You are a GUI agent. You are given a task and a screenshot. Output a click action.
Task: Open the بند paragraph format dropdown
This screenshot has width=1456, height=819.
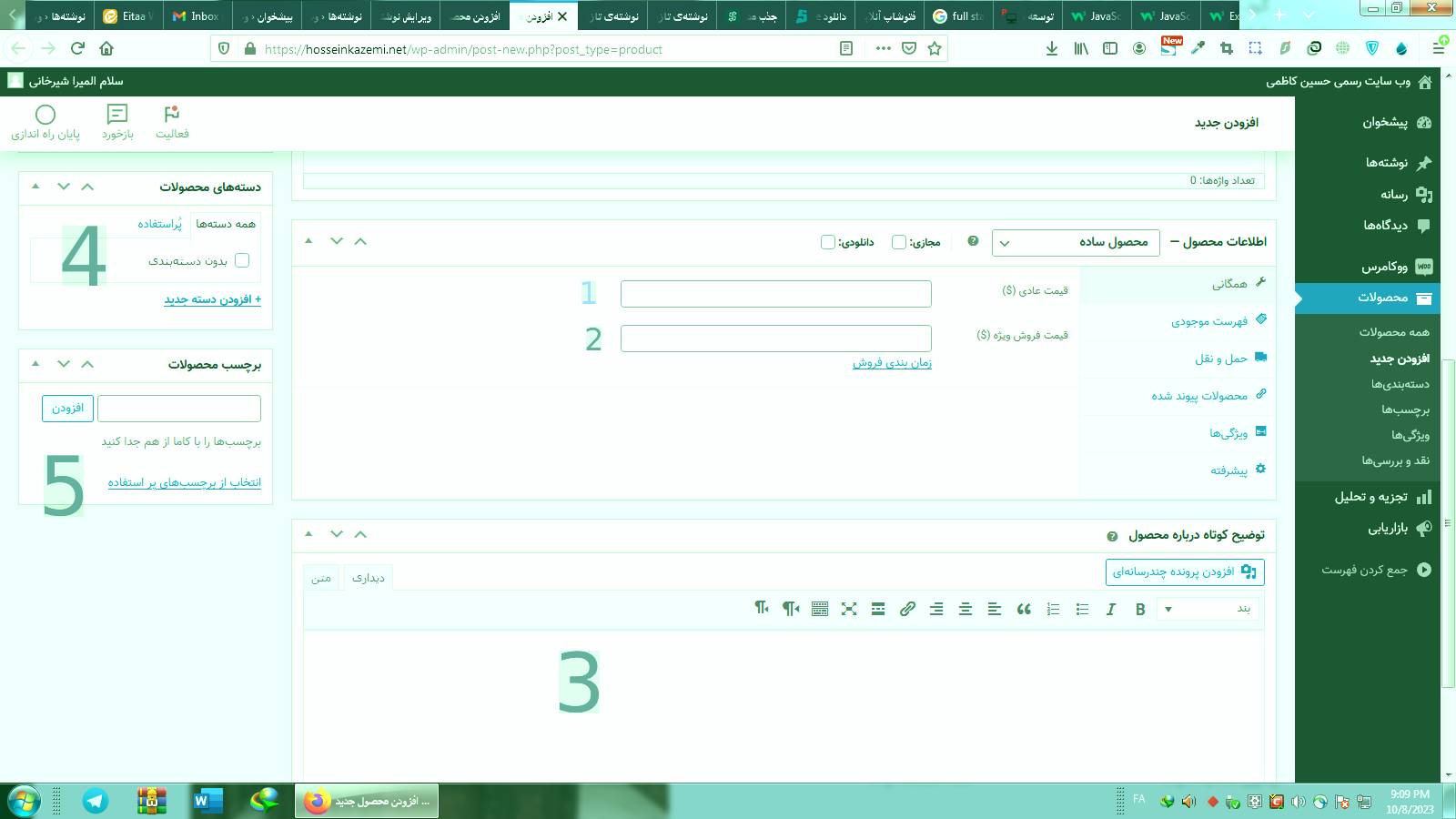pyautogui.click(x=1208, y=609)
